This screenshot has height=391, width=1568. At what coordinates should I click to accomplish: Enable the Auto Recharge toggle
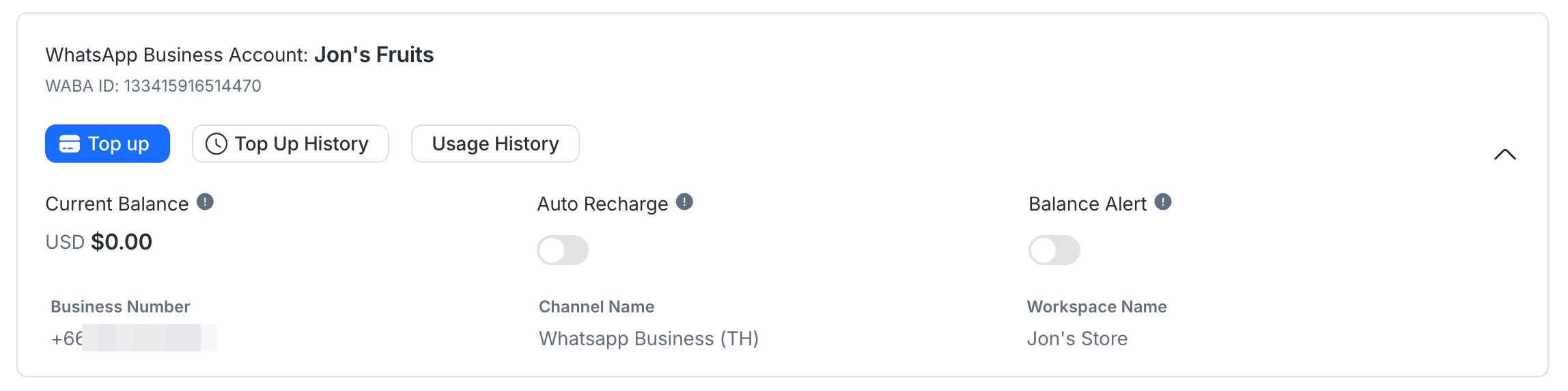pos(563,250)
